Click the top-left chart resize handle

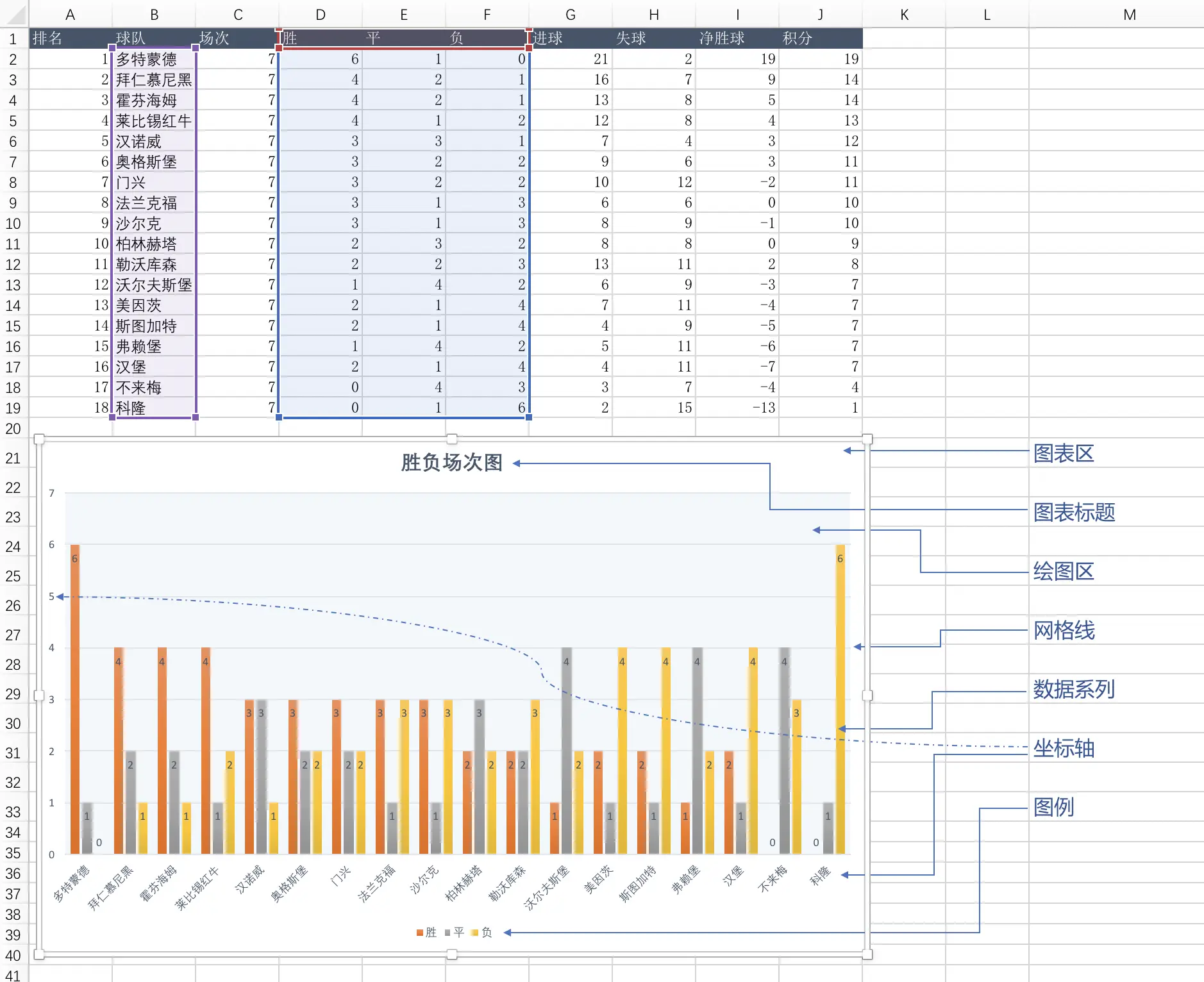coord(39,439)
